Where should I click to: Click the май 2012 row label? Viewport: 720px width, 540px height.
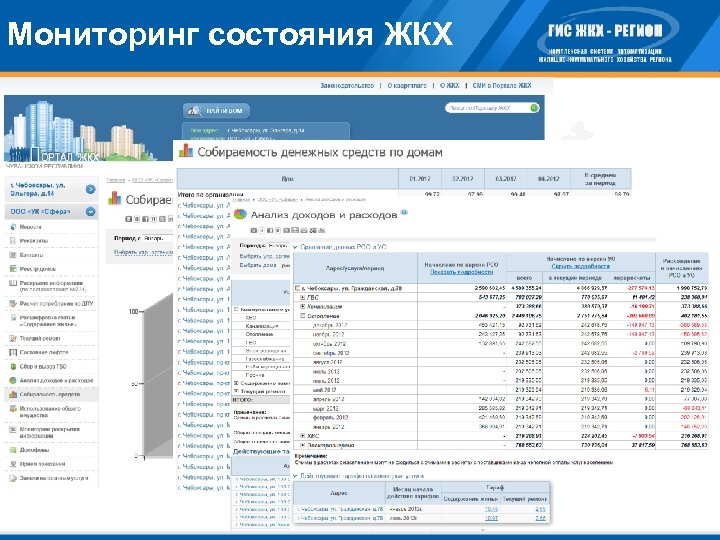324,390
